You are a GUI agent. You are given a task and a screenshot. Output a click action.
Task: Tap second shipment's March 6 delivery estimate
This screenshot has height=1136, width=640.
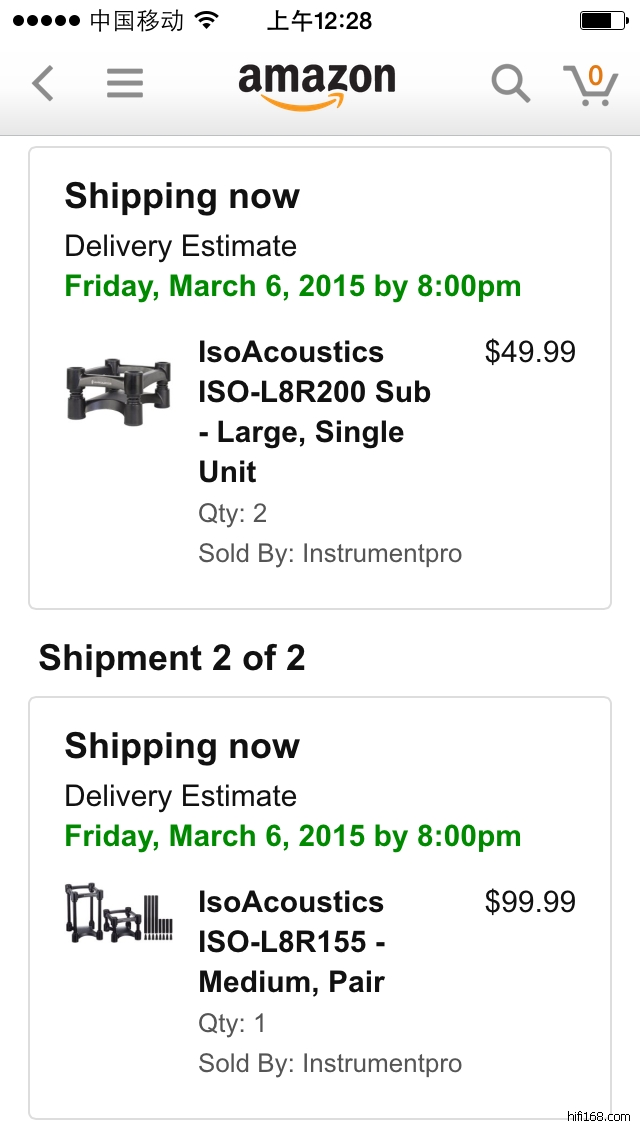point(293,837)
